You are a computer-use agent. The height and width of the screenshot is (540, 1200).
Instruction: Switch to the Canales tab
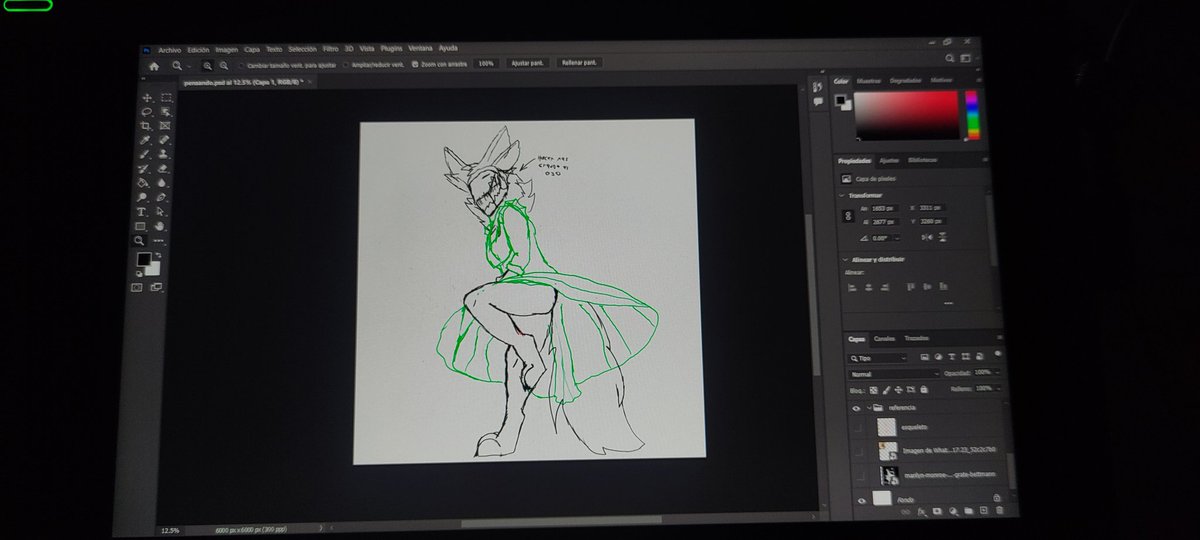pyautogui.click(x=884, y=338)
